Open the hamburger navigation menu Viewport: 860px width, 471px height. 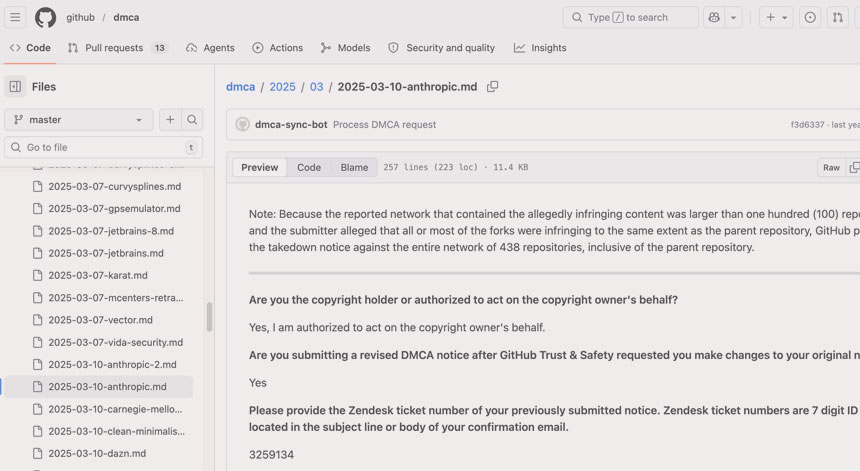click(16, 17)
